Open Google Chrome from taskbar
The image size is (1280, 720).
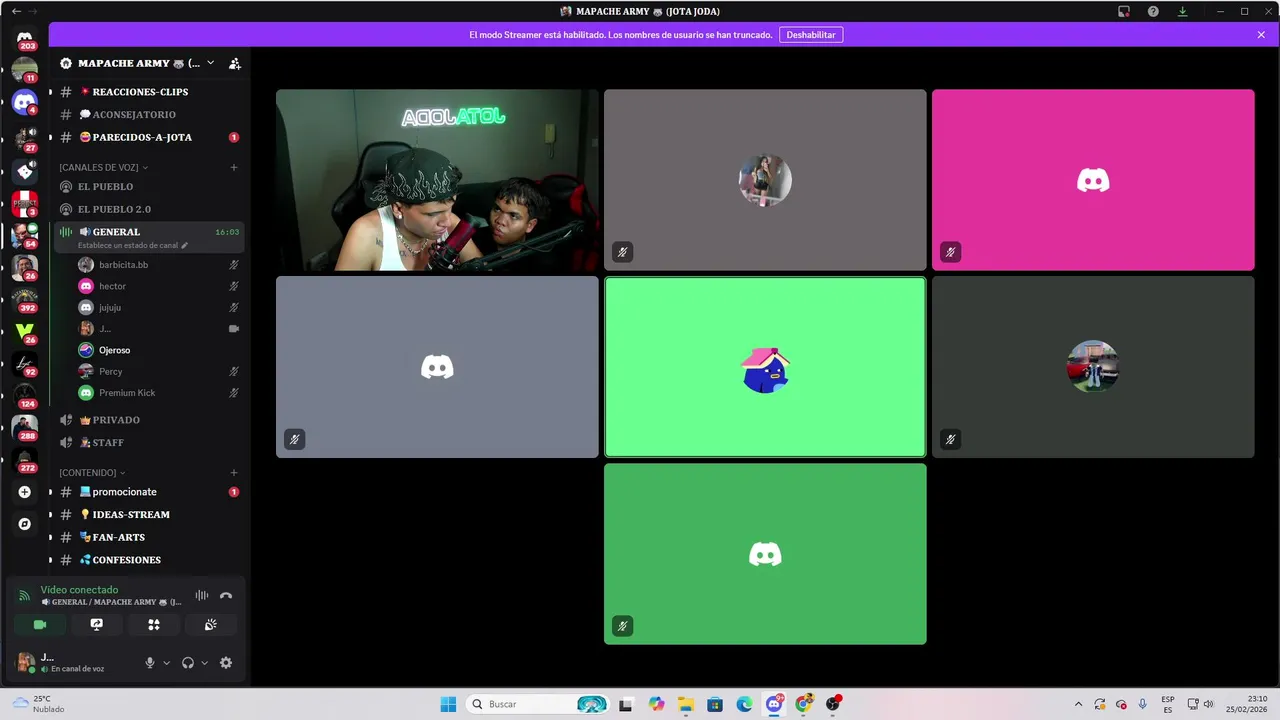tap(804, 704)
